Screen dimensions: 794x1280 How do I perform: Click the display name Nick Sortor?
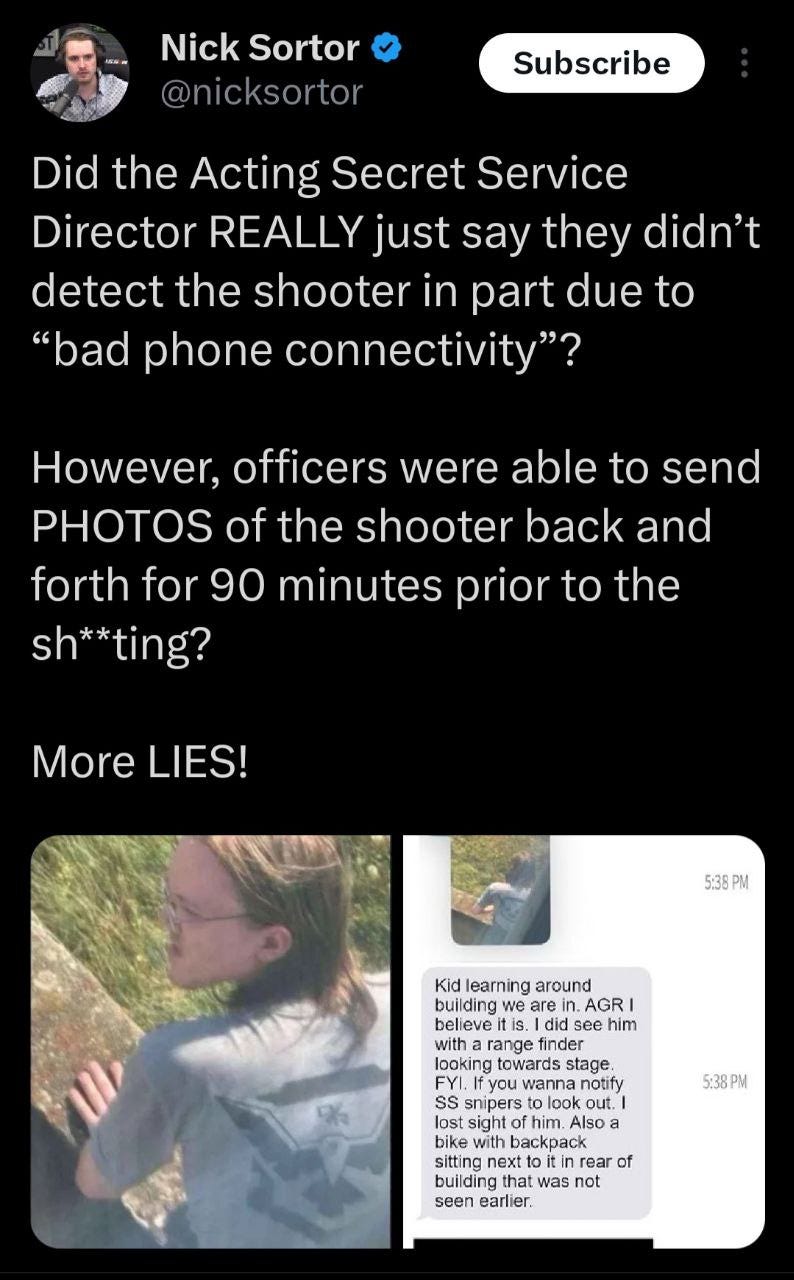pyautogui.click(x=260, y=47)
